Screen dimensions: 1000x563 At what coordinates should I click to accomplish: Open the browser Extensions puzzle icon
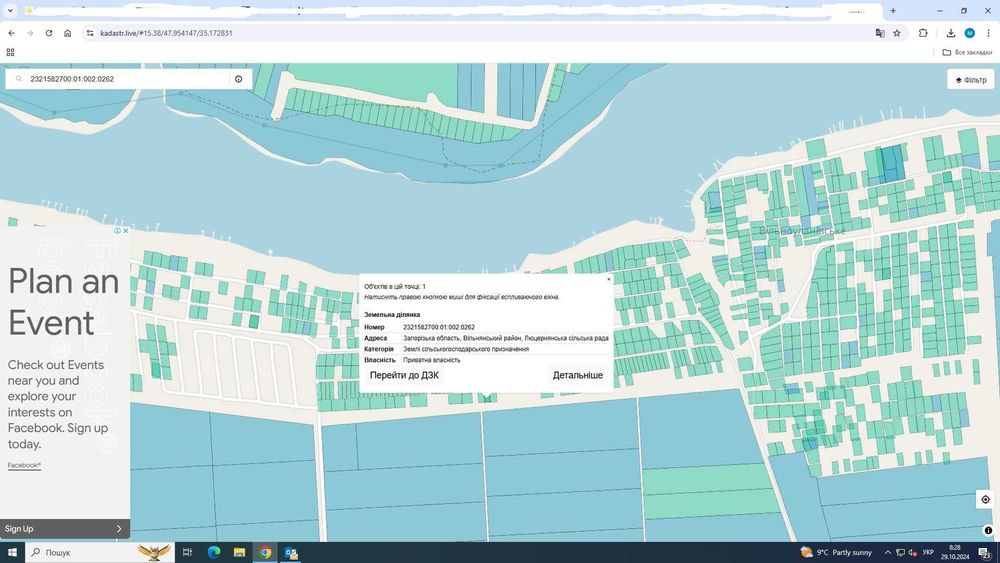click(x=923, y=33)
